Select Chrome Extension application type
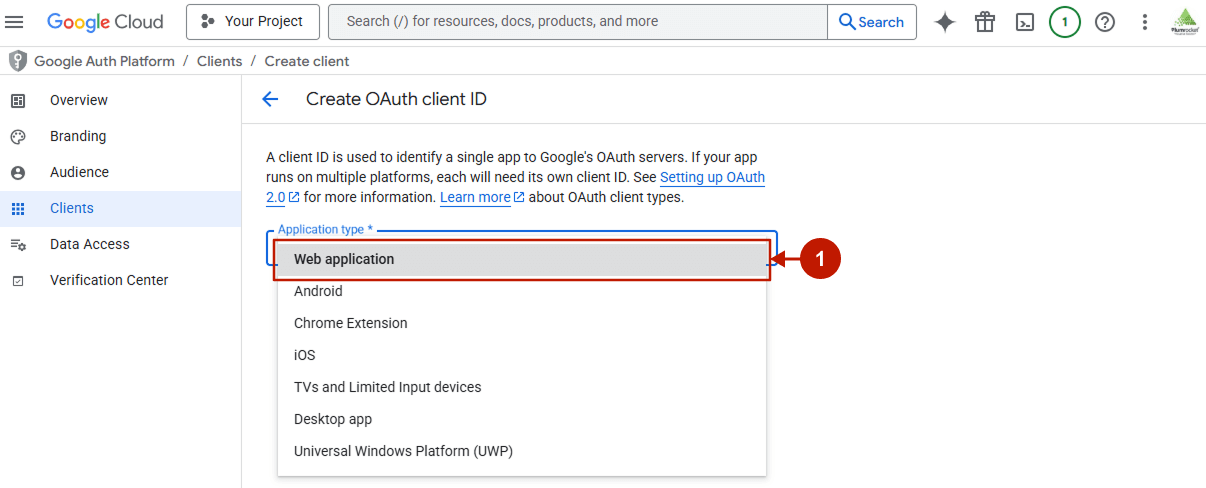 pyautogui.click(x=521, y=323)
